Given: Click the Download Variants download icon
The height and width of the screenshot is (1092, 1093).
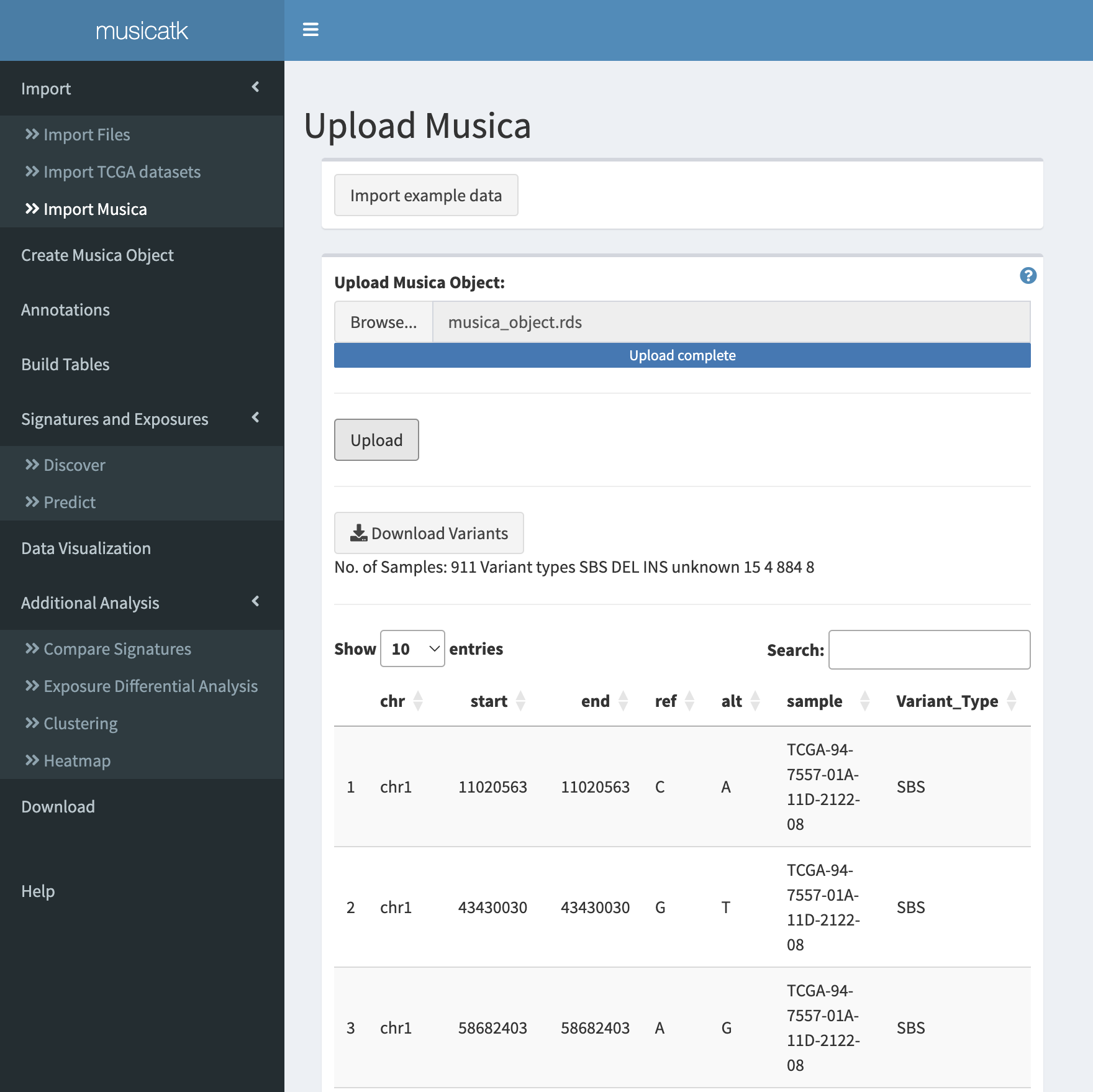Looking at the screenshot, I should 358,532.
